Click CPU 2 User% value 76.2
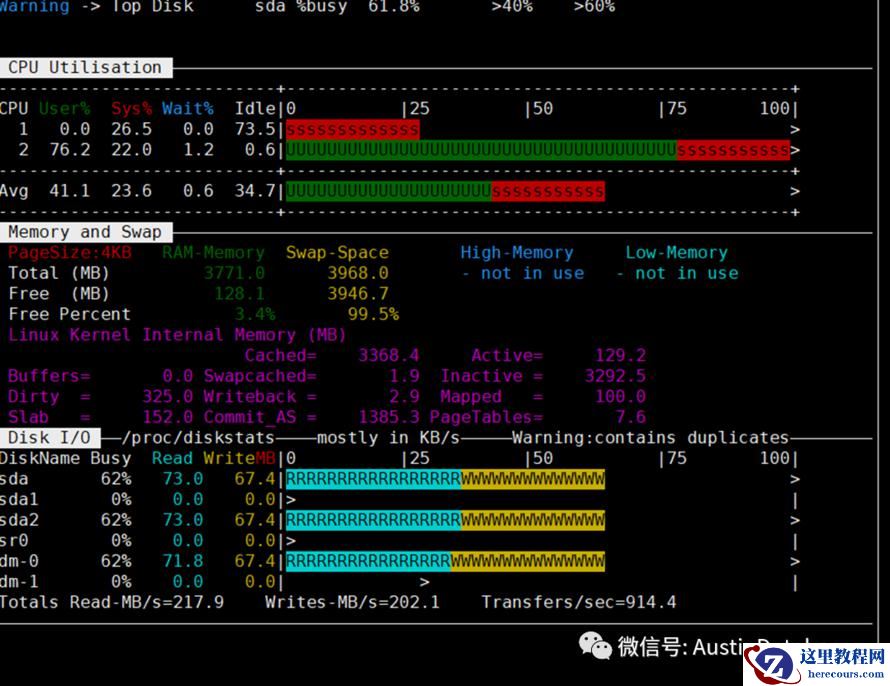Image resolution: width=890 pixels, height=686 pixels. tap(69, 150)
